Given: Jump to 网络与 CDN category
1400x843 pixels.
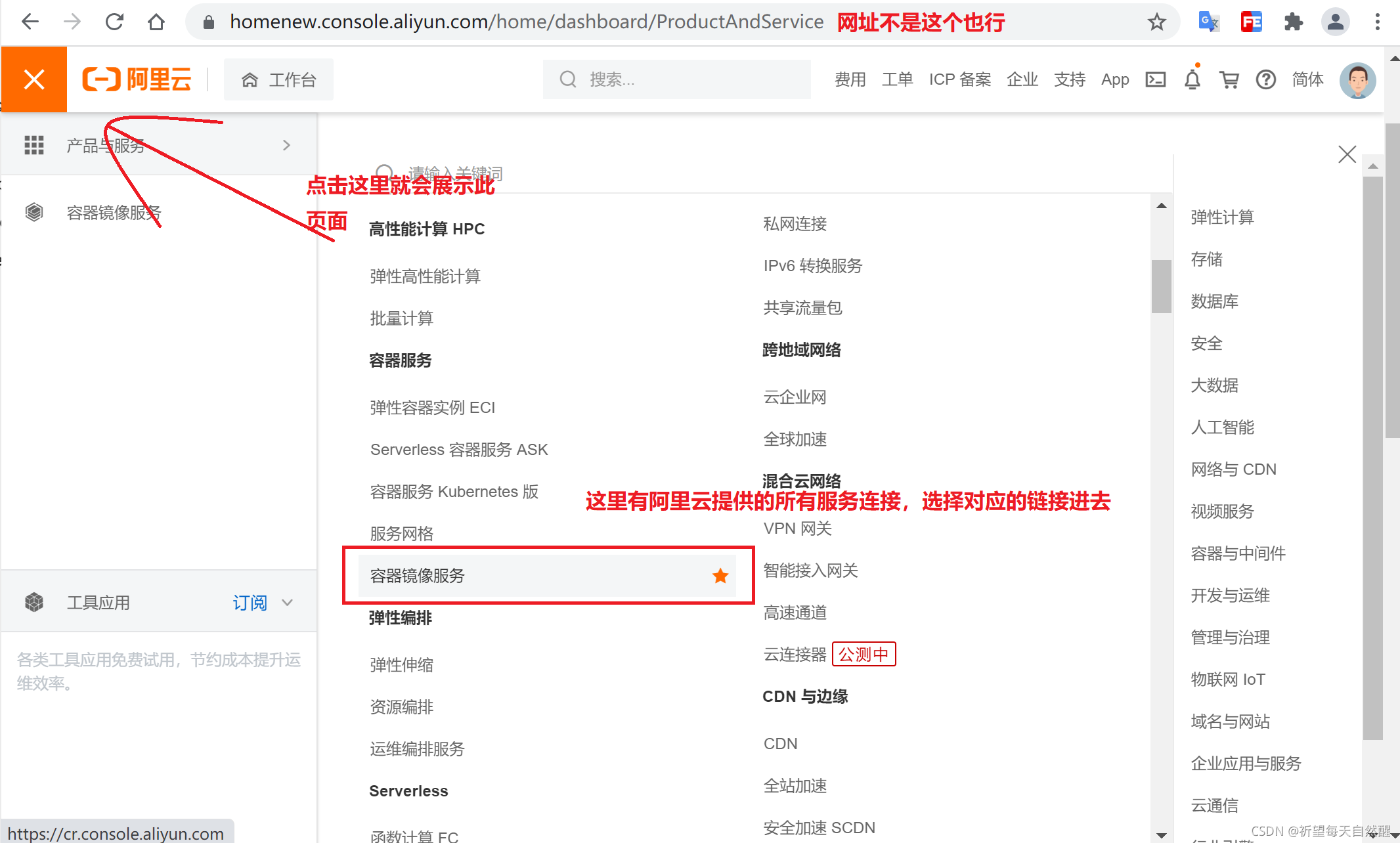Looking at the screenshot, I should click(x=1233, y=469).
